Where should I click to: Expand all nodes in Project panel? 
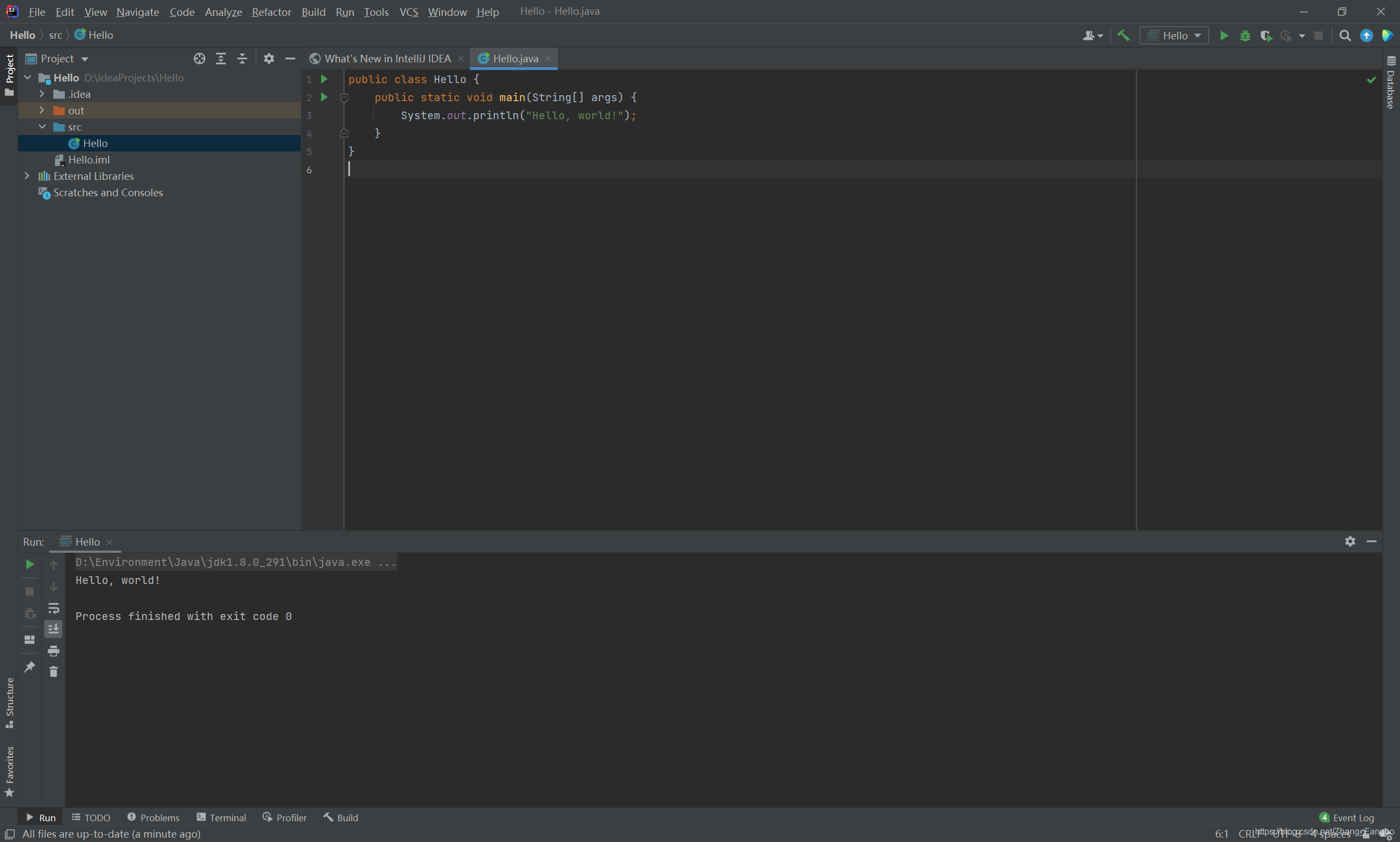tap(221, 59)
